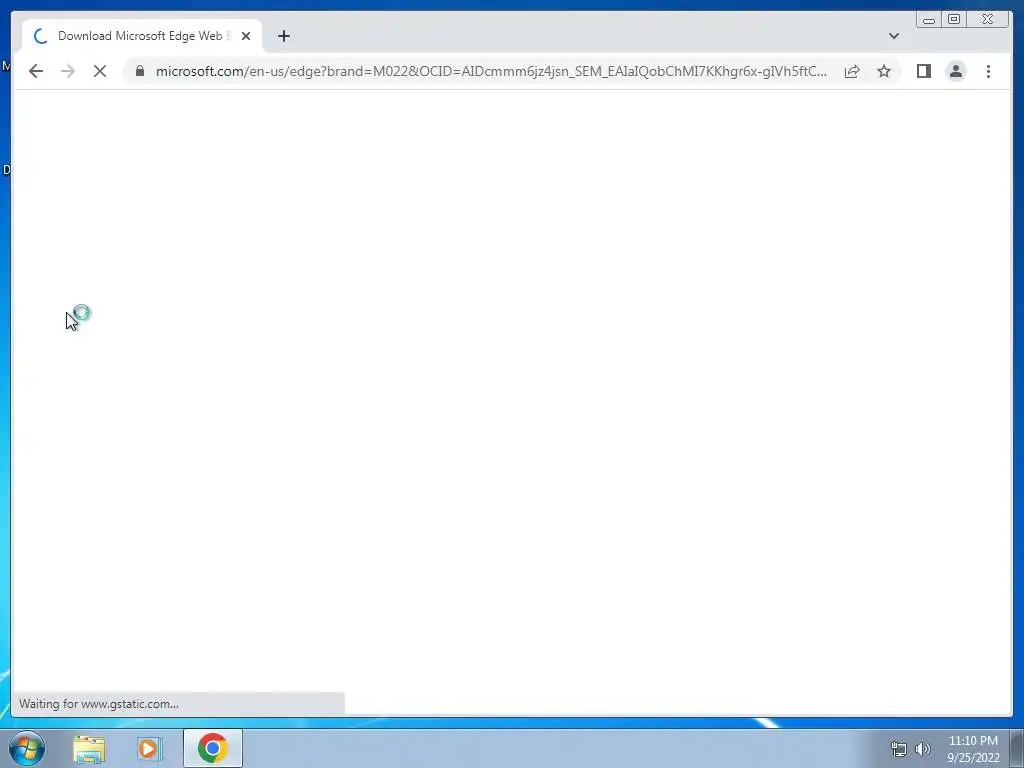Bookmark this tab with star icon
This screenshot has width=1024, height=768.
[x=884, y=71]
